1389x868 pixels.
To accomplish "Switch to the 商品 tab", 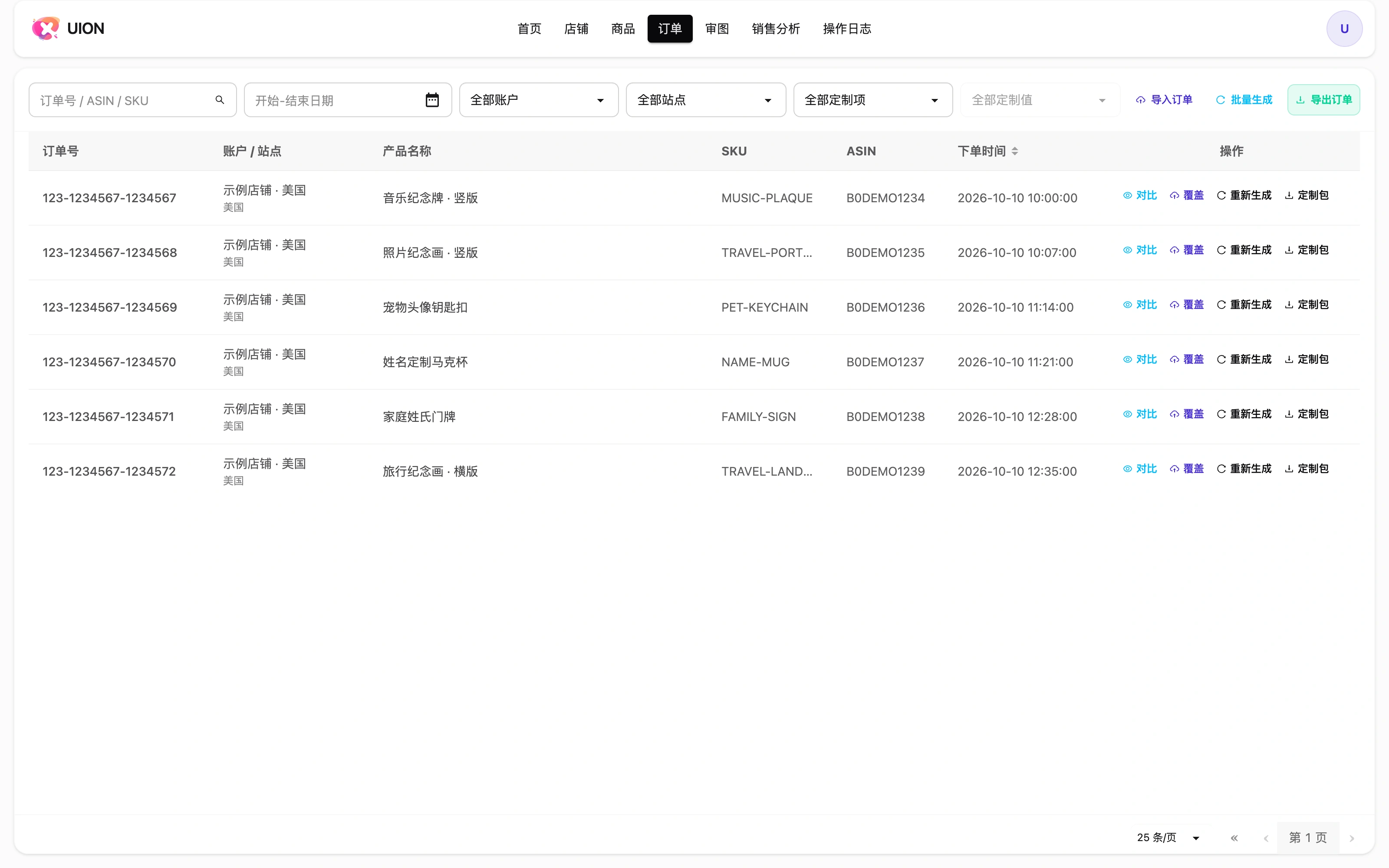I will coord(623,29).
